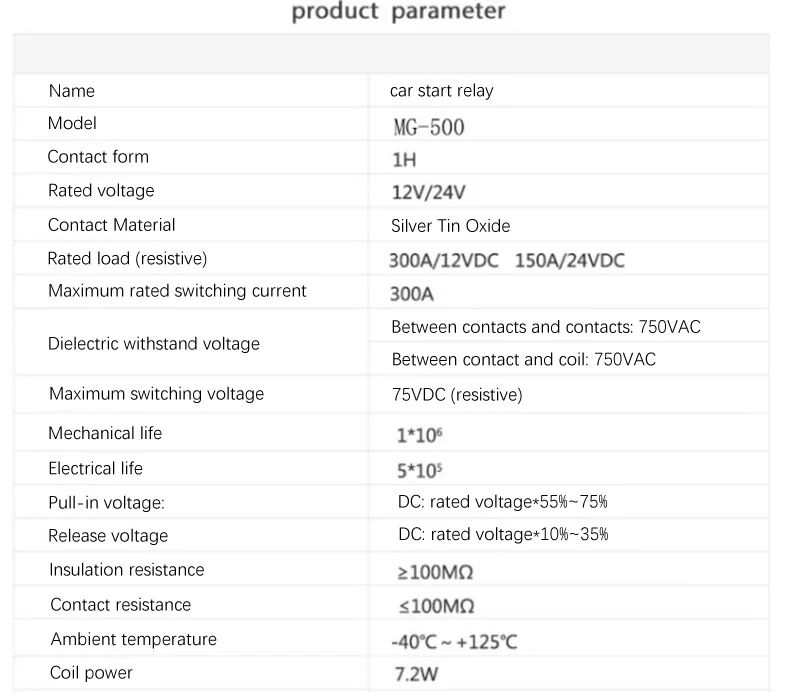Click the Ambient temperature -40℃~+125℃ value

tap(454, 642)
